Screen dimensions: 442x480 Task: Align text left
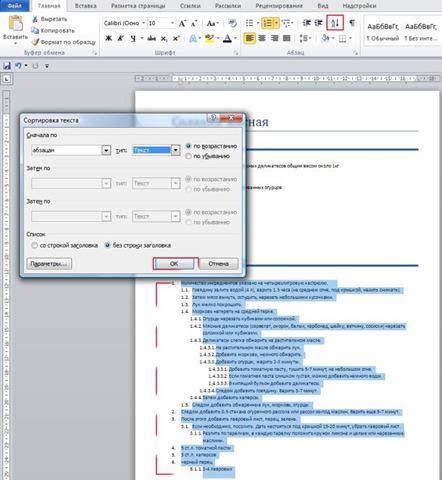tap(249, 38)
